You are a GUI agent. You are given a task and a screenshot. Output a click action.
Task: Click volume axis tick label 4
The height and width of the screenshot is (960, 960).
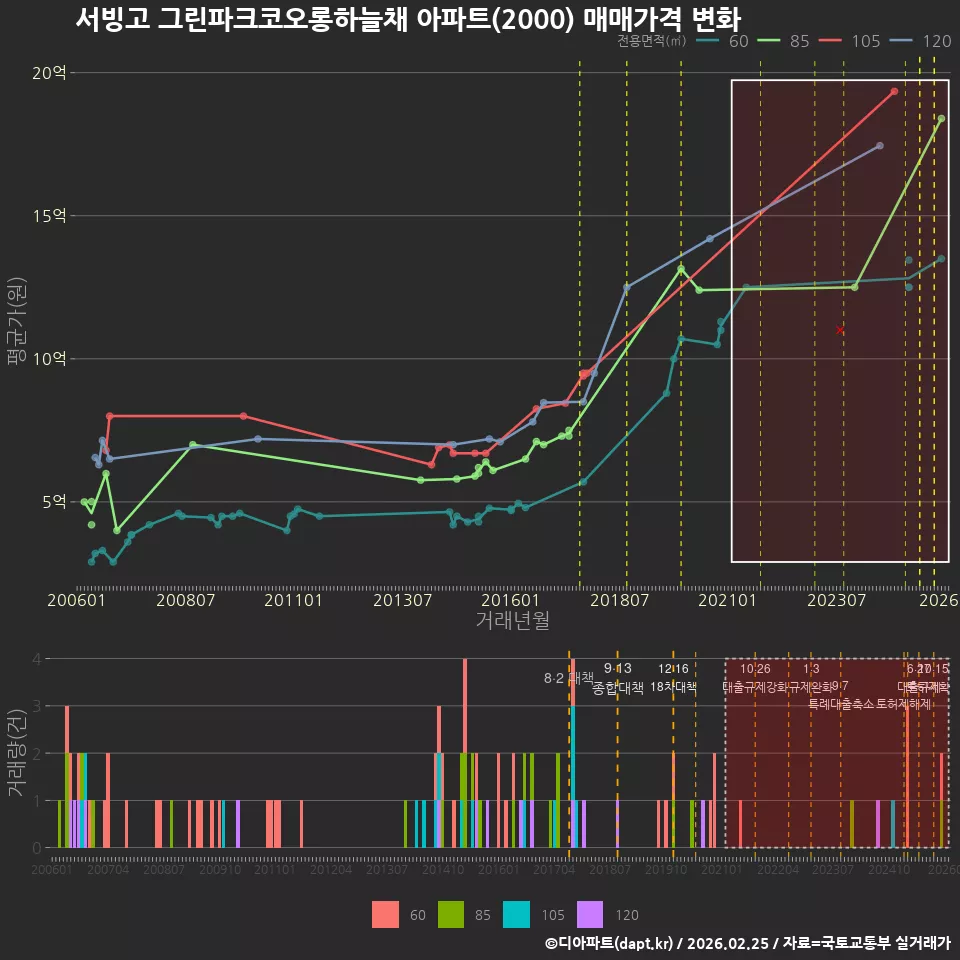click(x=37, y=659)
